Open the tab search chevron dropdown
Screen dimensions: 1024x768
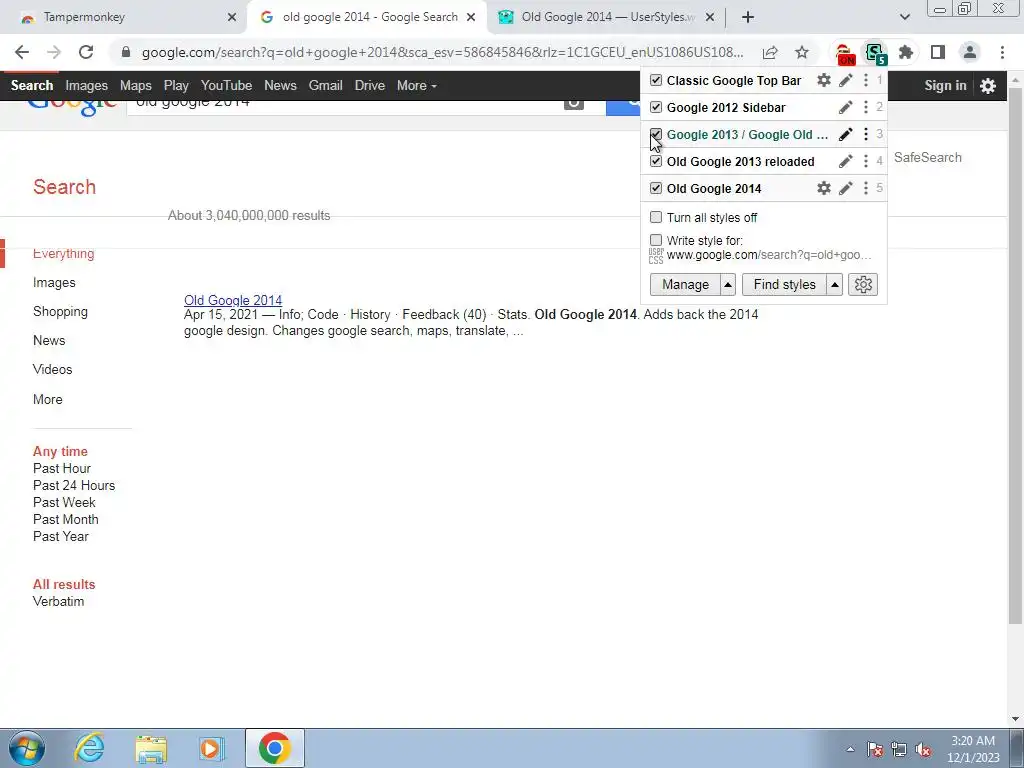click(904, 17)
